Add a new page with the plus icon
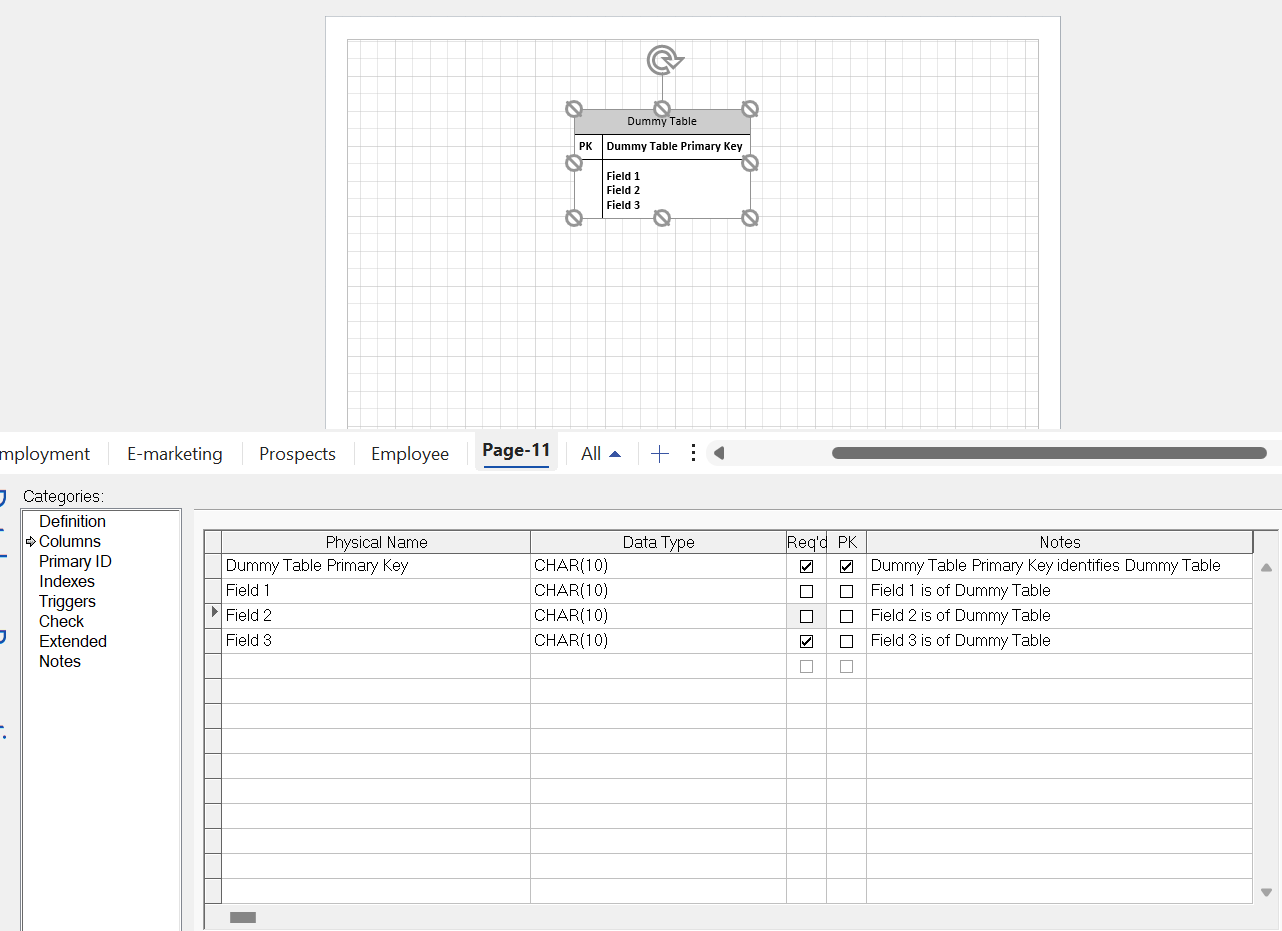This screenshot has width=1282, height=931. (660, 454)
